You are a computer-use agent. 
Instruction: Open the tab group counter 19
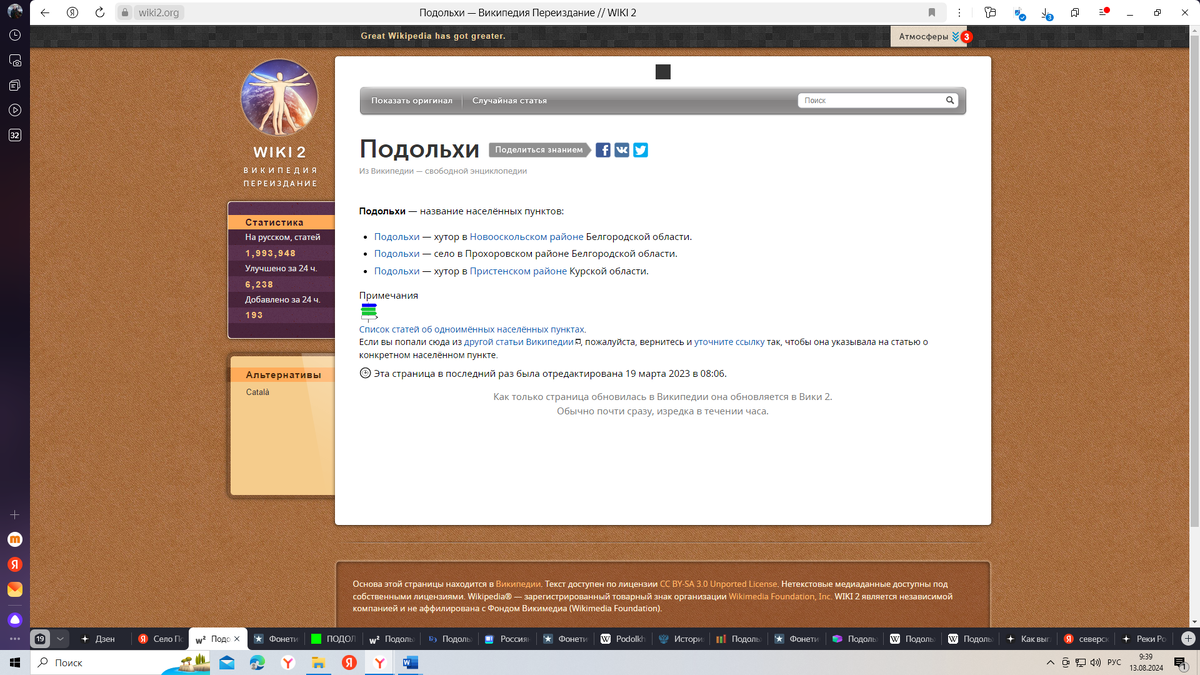coord(40,638)
